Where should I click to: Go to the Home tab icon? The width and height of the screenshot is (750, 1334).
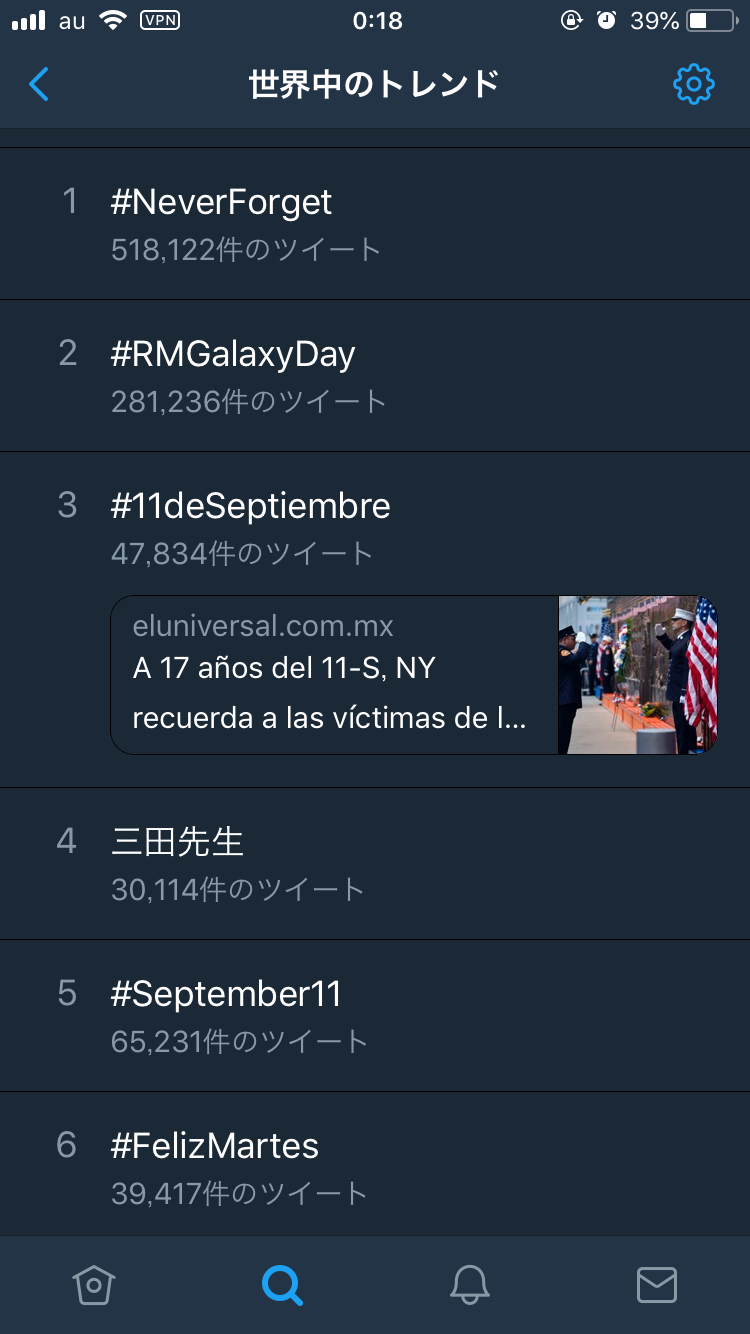[x=94, y=1284]
